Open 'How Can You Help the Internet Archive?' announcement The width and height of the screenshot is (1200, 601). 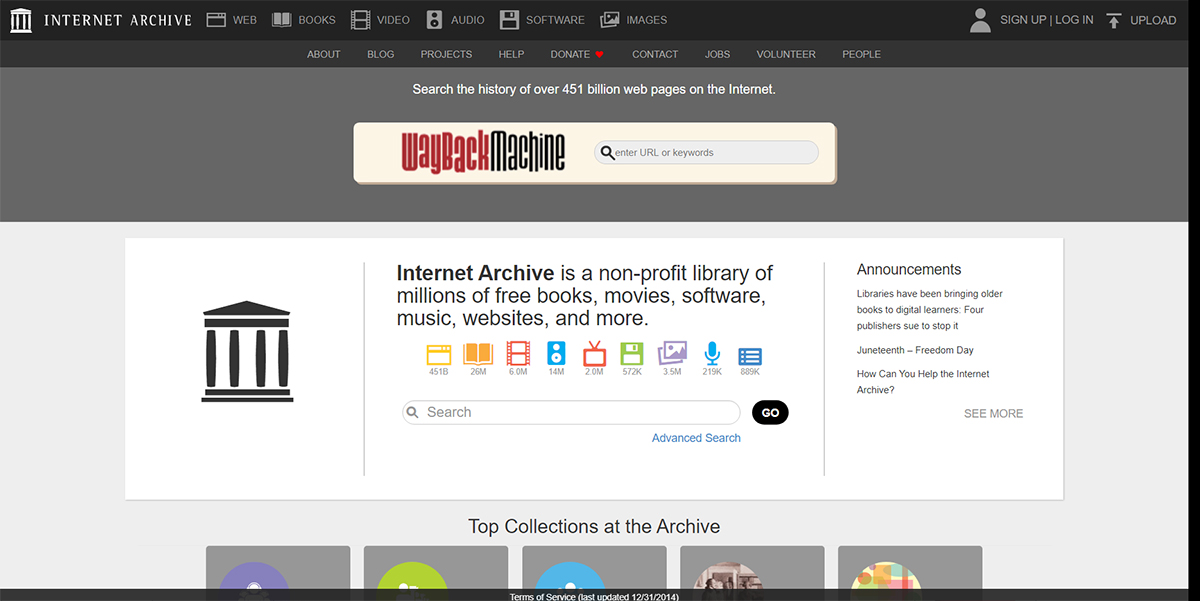[923, 382]
